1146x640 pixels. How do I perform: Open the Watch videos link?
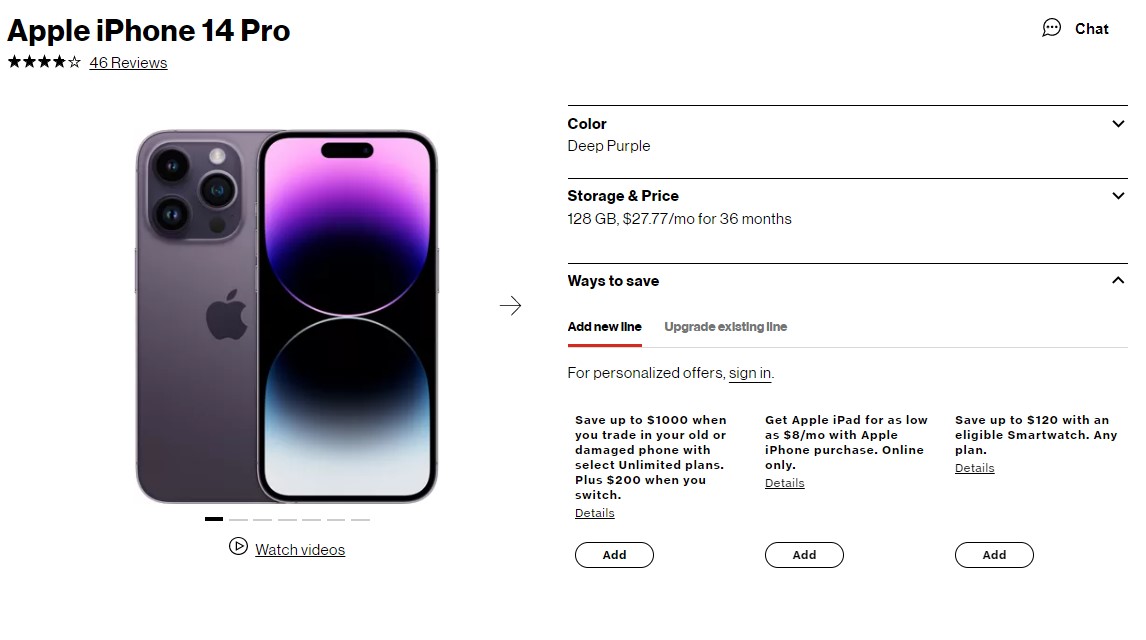click(x=300, y=550)
